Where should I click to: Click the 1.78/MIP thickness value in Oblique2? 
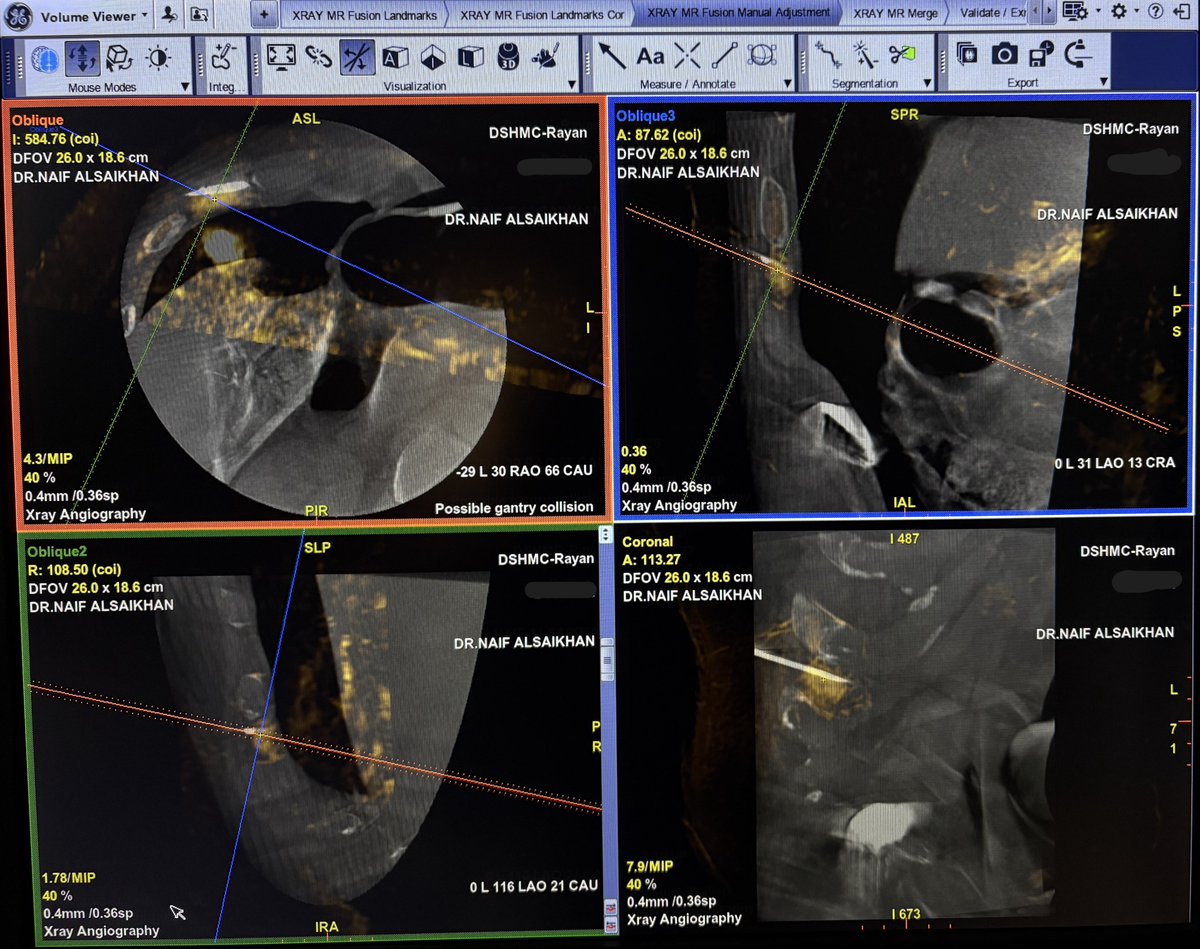(x=69, y=877)
